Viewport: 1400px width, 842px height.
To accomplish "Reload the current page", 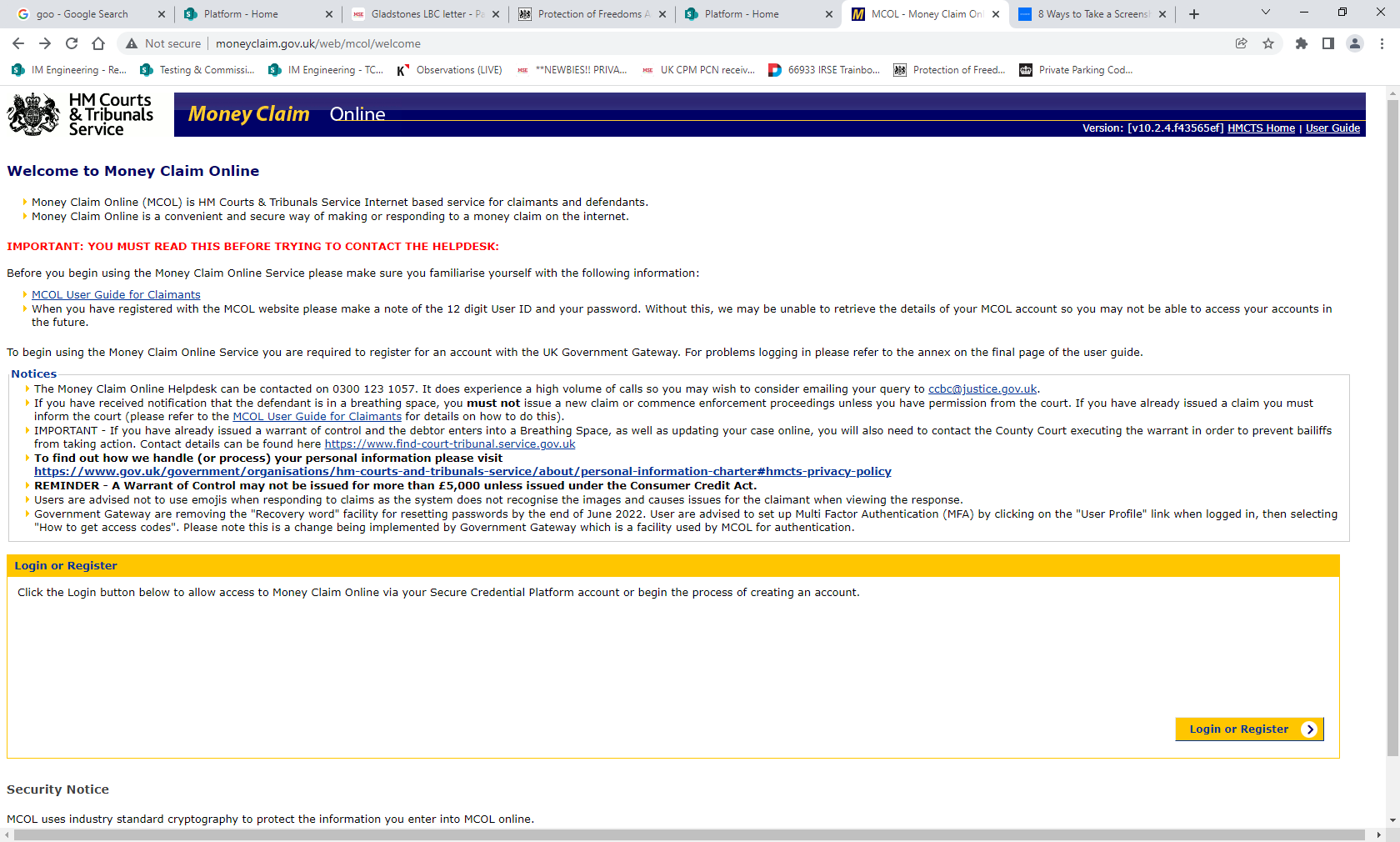I will [72, 43].
